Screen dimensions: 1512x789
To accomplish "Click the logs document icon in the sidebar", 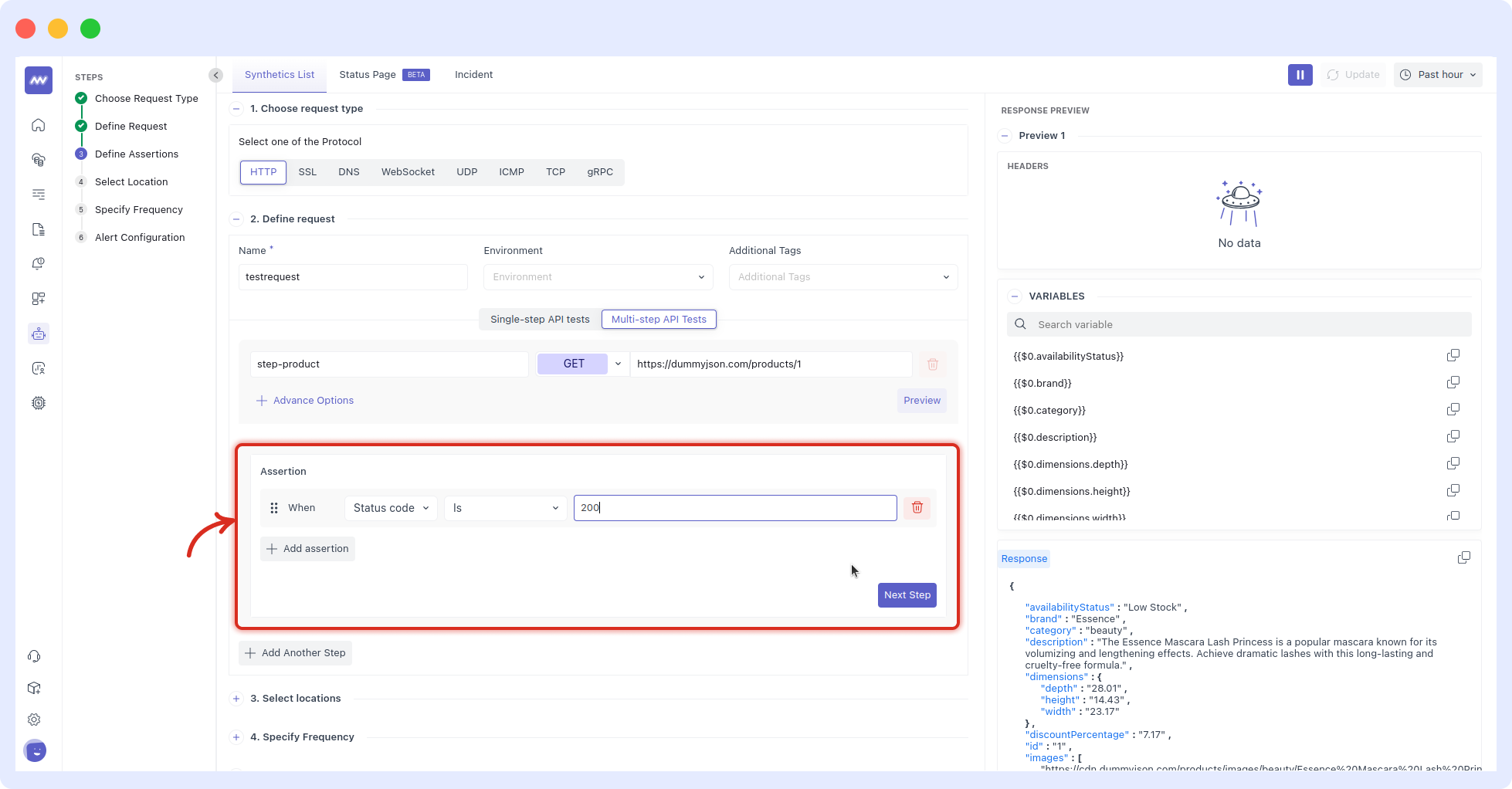I will [x=38, y=229].
